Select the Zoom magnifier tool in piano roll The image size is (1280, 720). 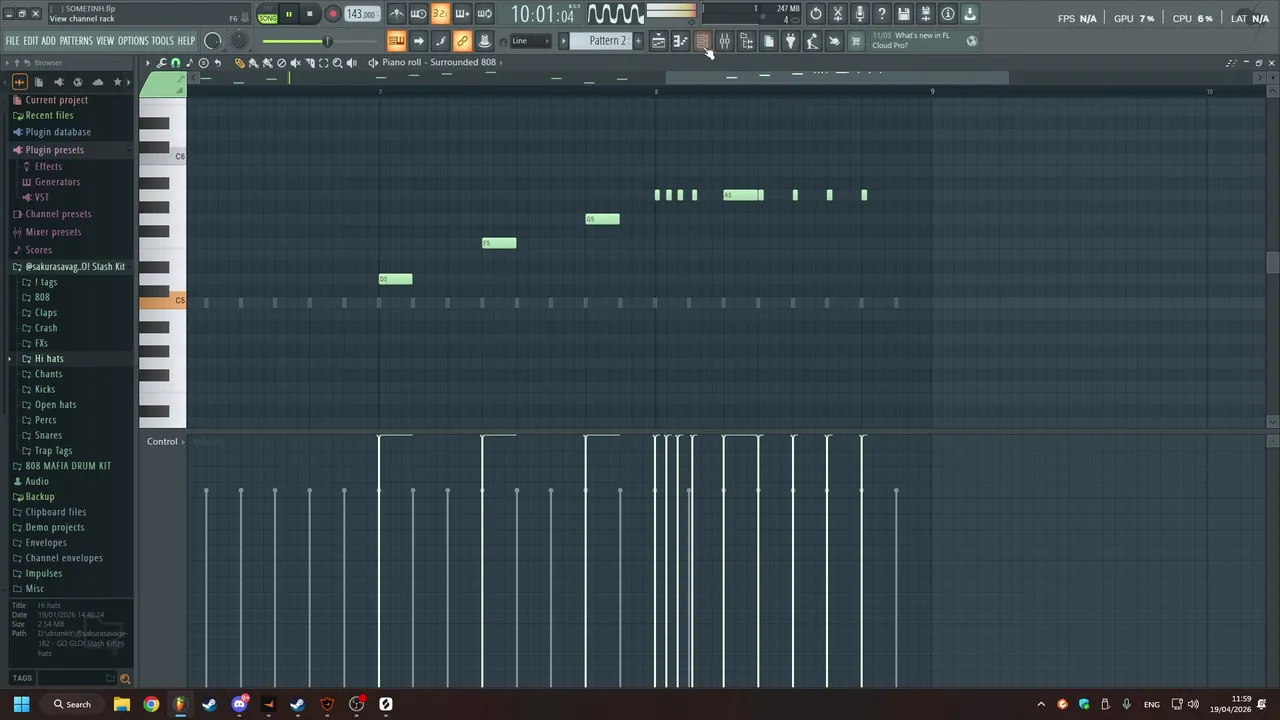pyautogui.click(x=337, y=63)
